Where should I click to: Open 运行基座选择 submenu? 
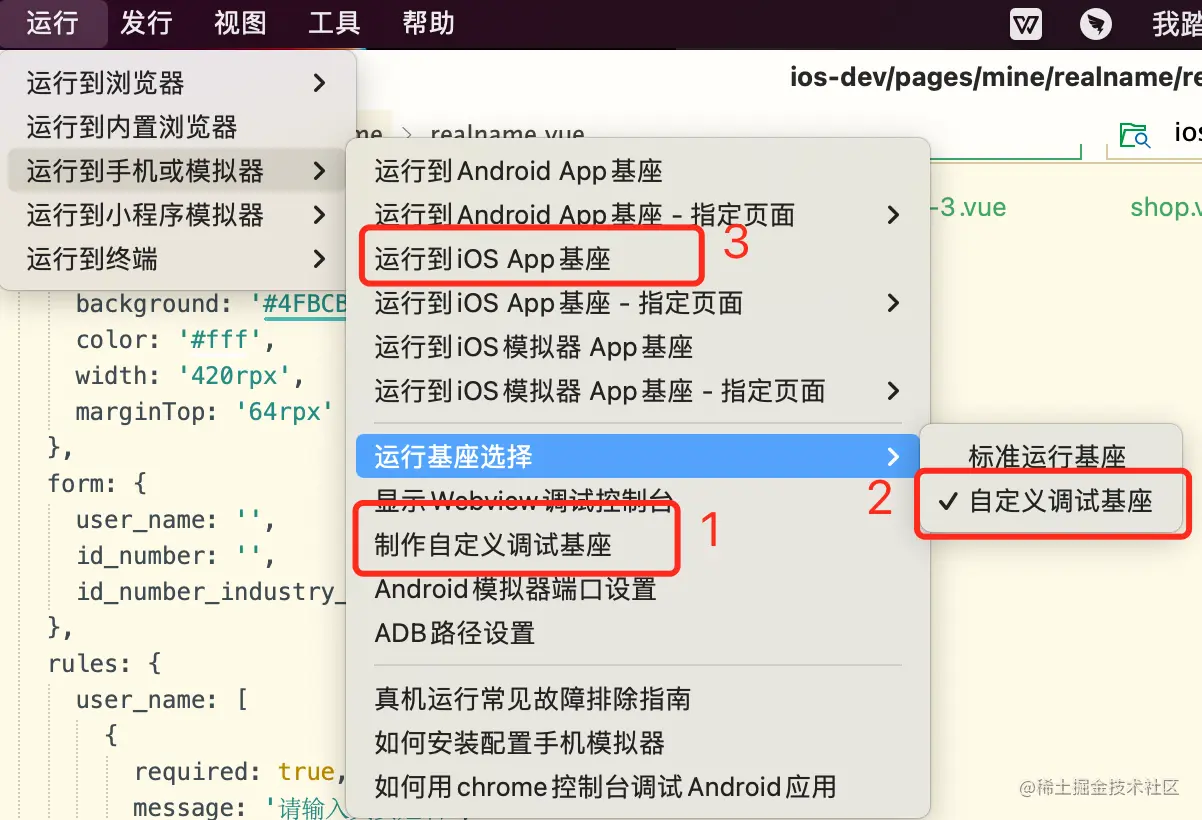pyautogui.click(x=637, y=457)
